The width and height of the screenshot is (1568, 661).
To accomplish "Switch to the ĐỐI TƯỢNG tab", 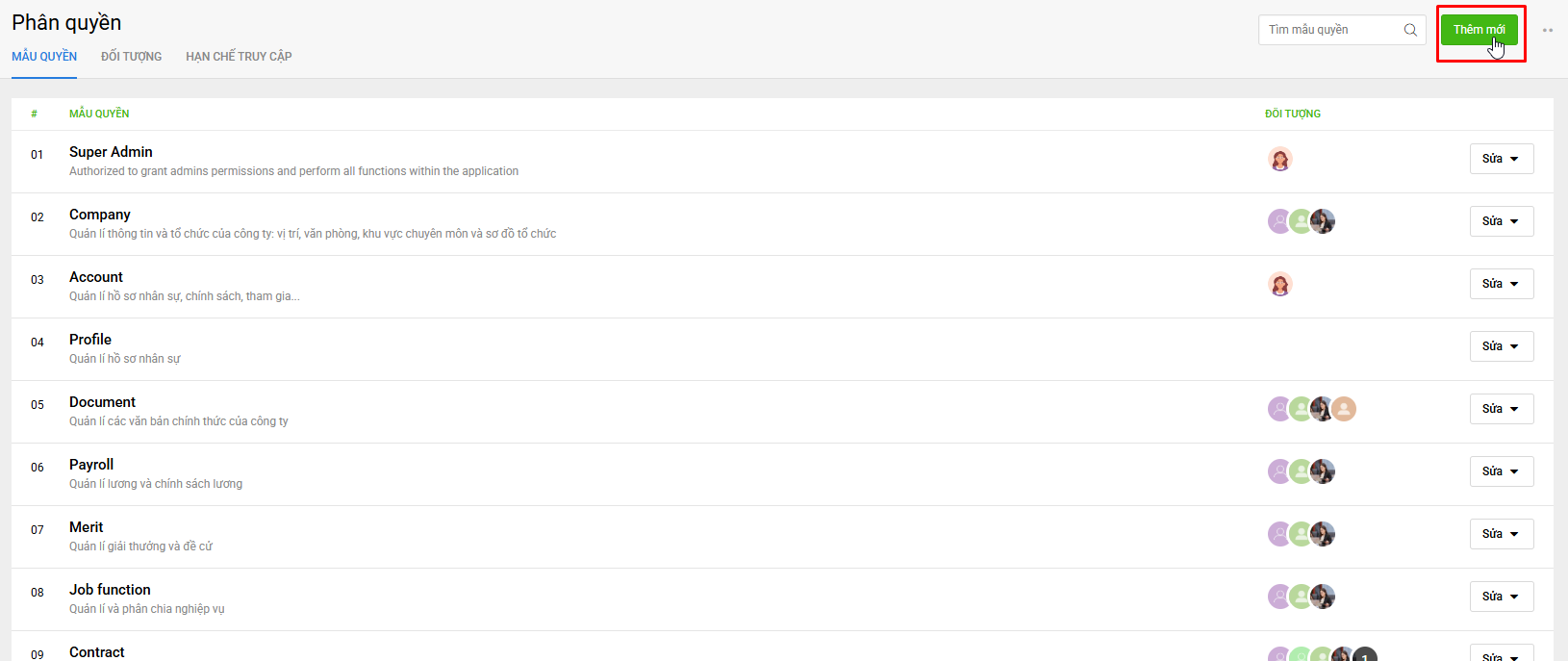I will pyautogui.click(x=131, y=57).
